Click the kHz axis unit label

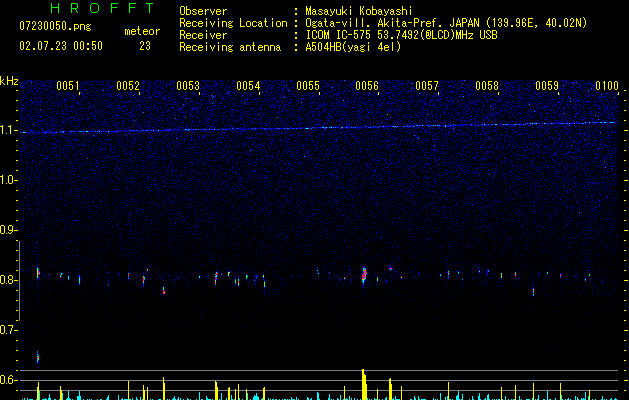[x=9, y=81]
